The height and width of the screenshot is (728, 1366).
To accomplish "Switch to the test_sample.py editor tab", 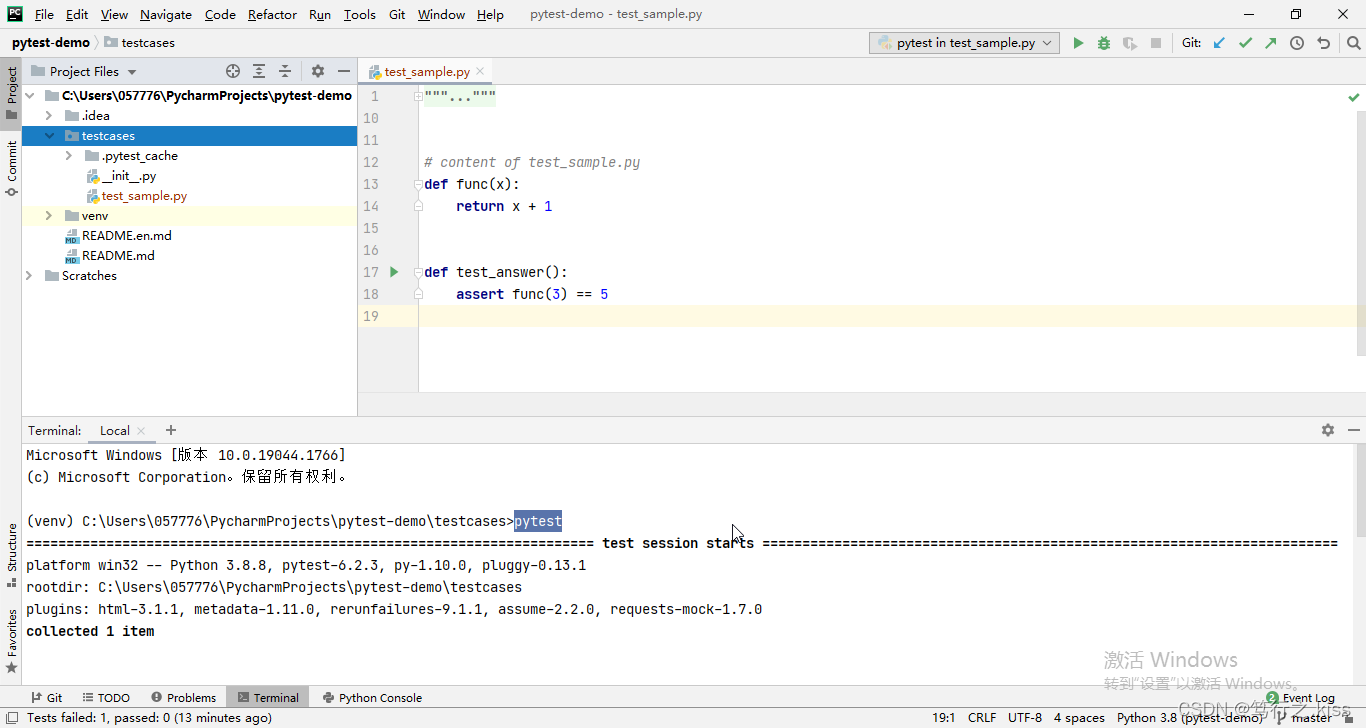I will [427, 72].
